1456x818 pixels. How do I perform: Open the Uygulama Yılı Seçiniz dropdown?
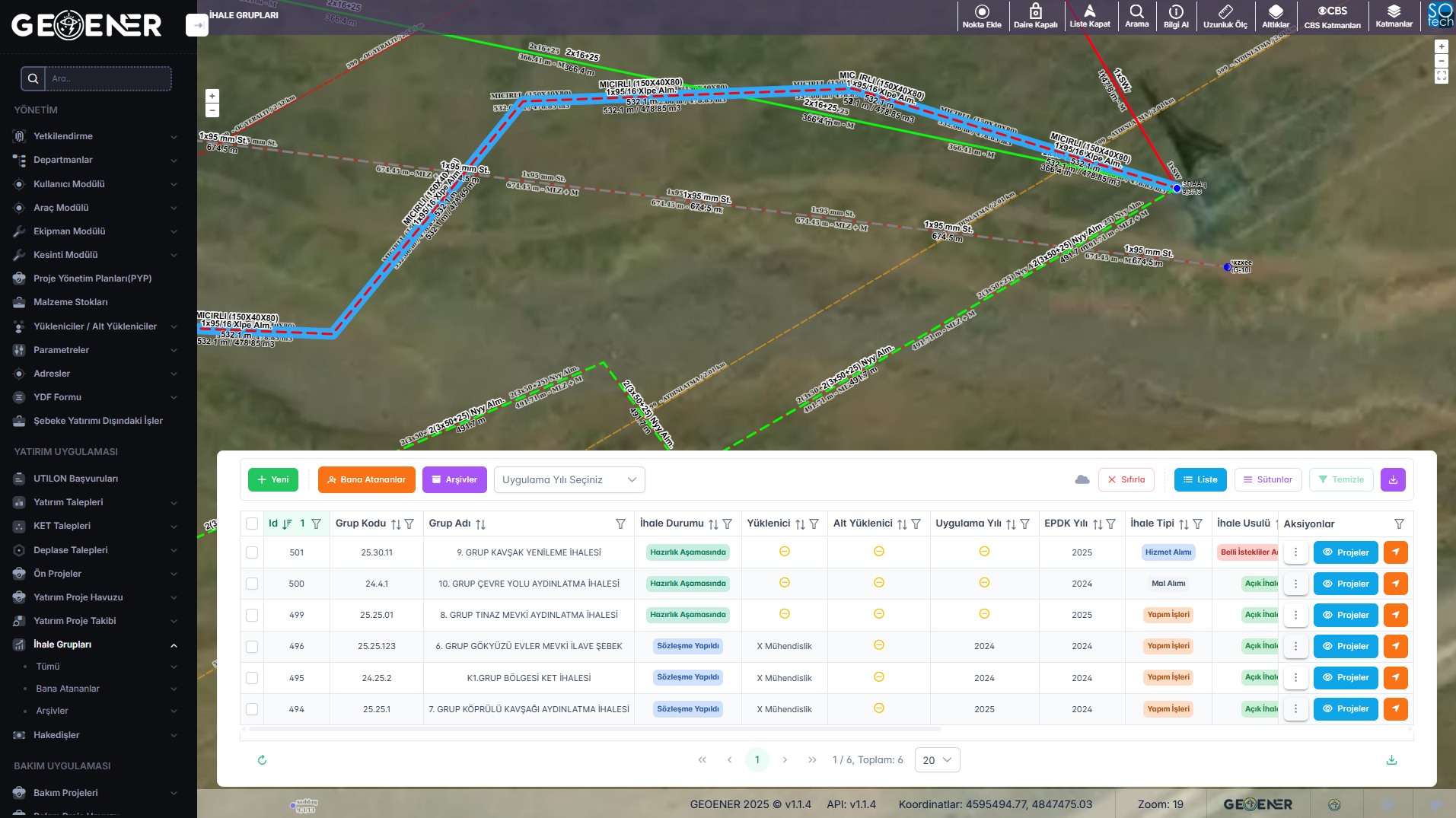tap(569, 479)
